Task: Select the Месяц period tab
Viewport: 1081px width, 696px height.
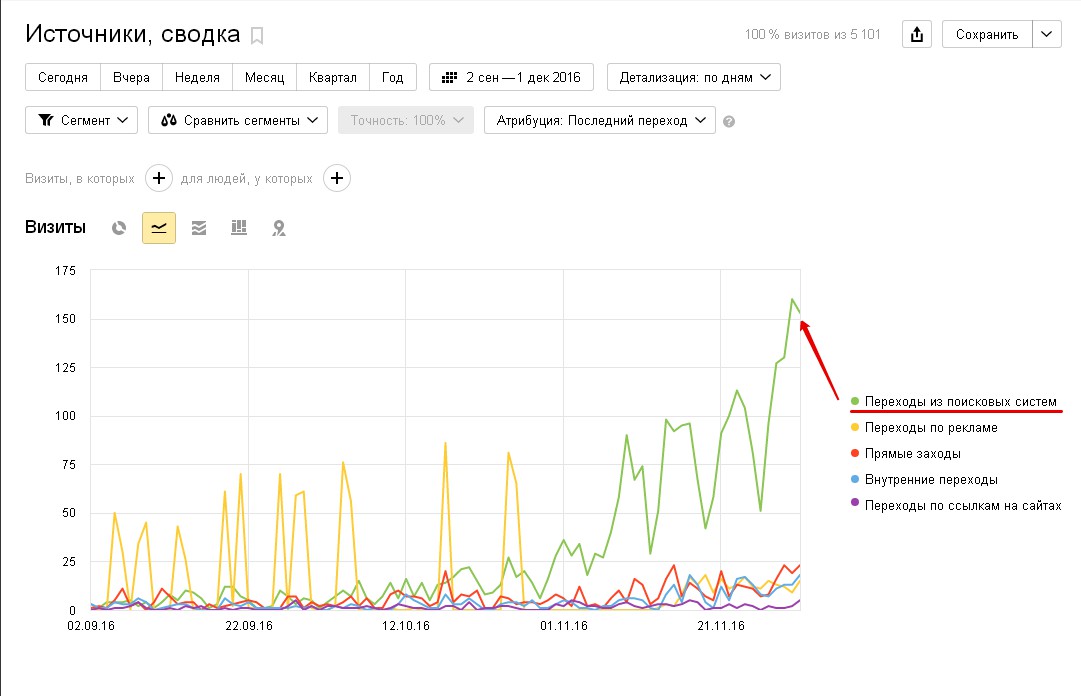Action: click(264, 77)
